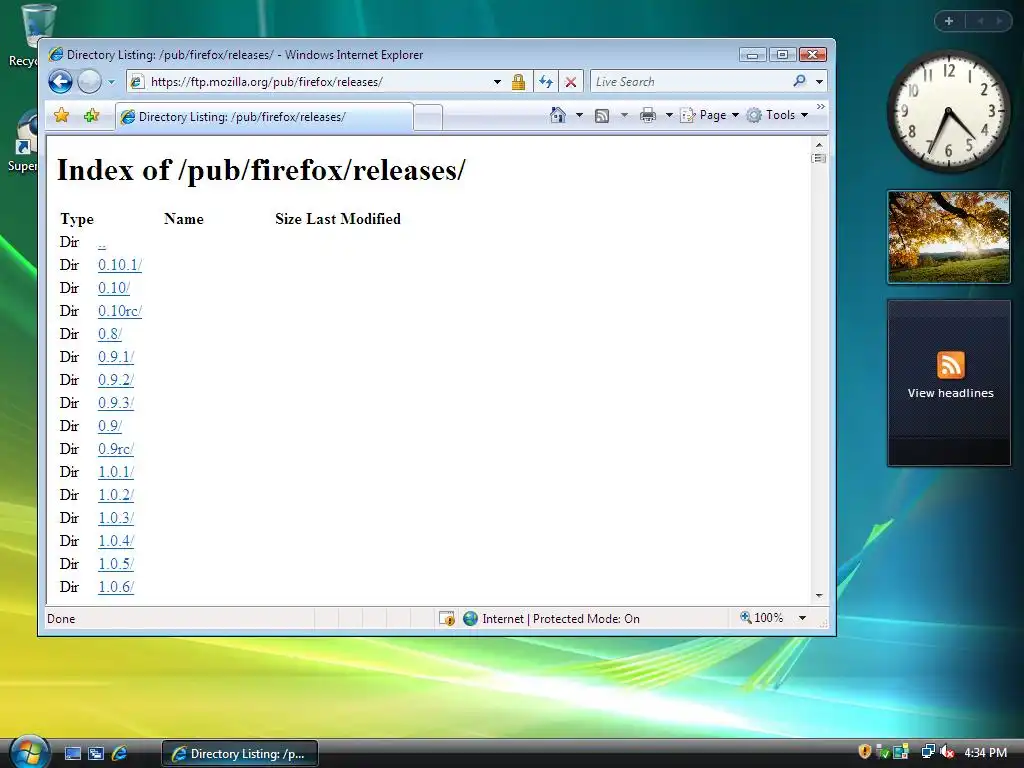The image size is (1024, 768).
Task: Open the 1.0.2/ directory link
Action: 116,495
